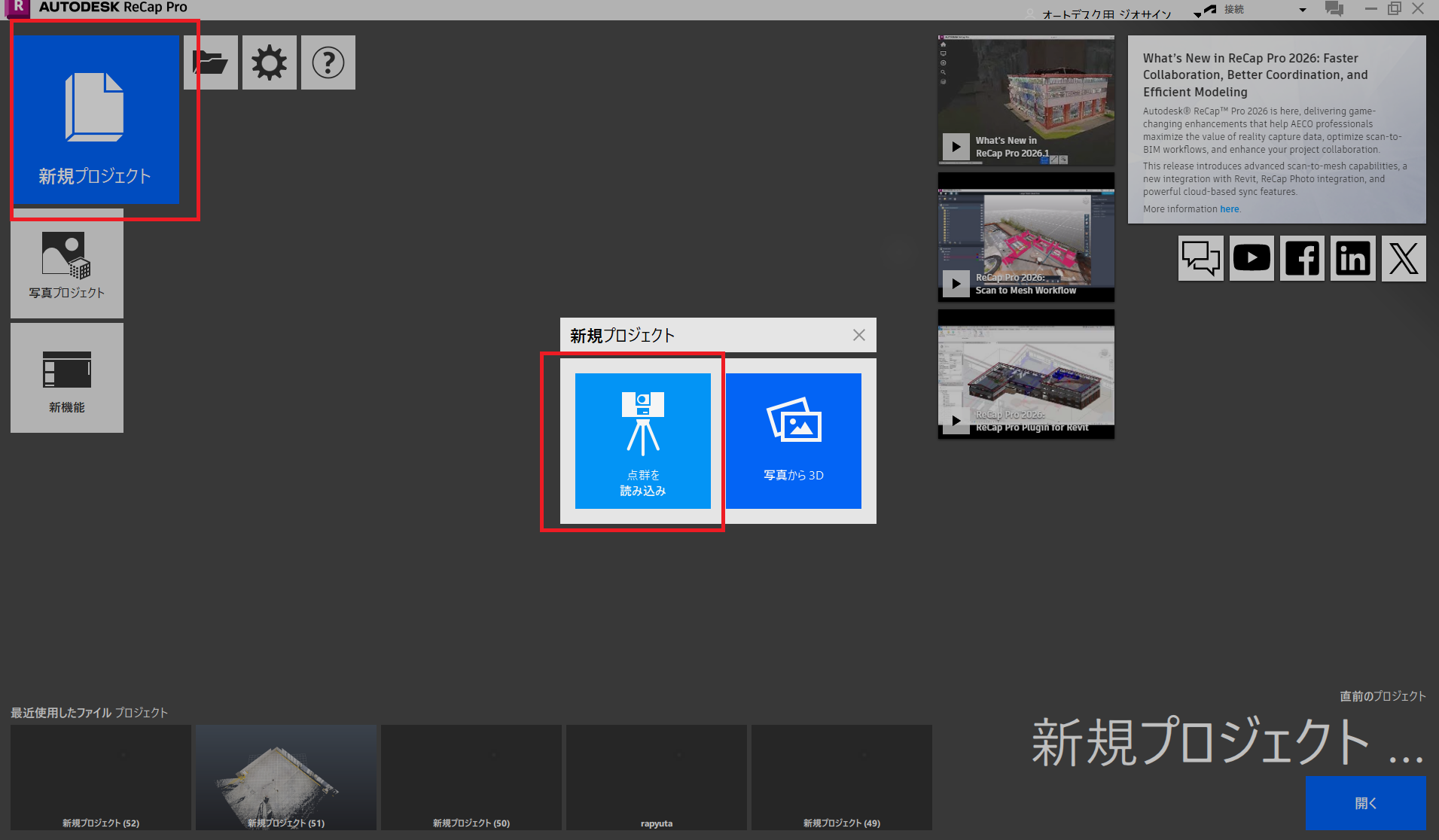Select the 写真プロジェクト tile

tap(67, 265)
